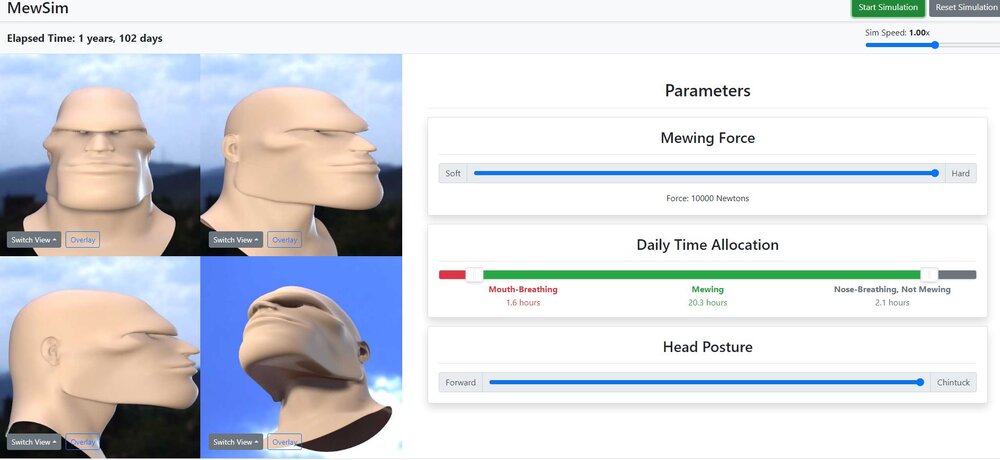Image resolution: width=1000 pixels, height=460 pixels.
Task: Click the MewSim title in the header
Action: pos(38,8)
